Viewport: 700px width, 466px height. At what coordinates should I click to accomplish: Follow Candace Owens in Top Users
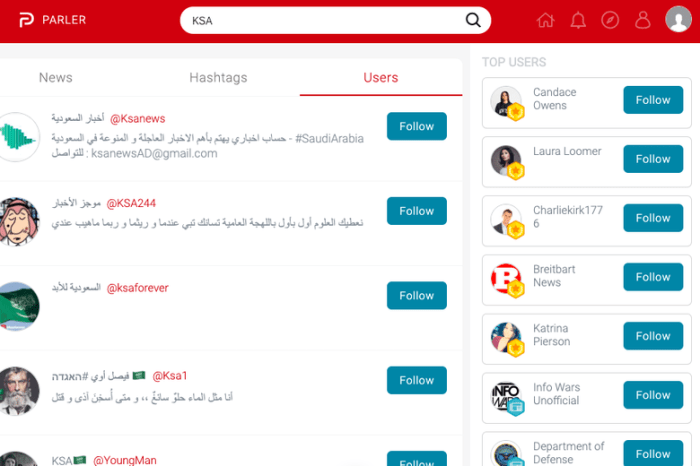(x=653, y=100)
